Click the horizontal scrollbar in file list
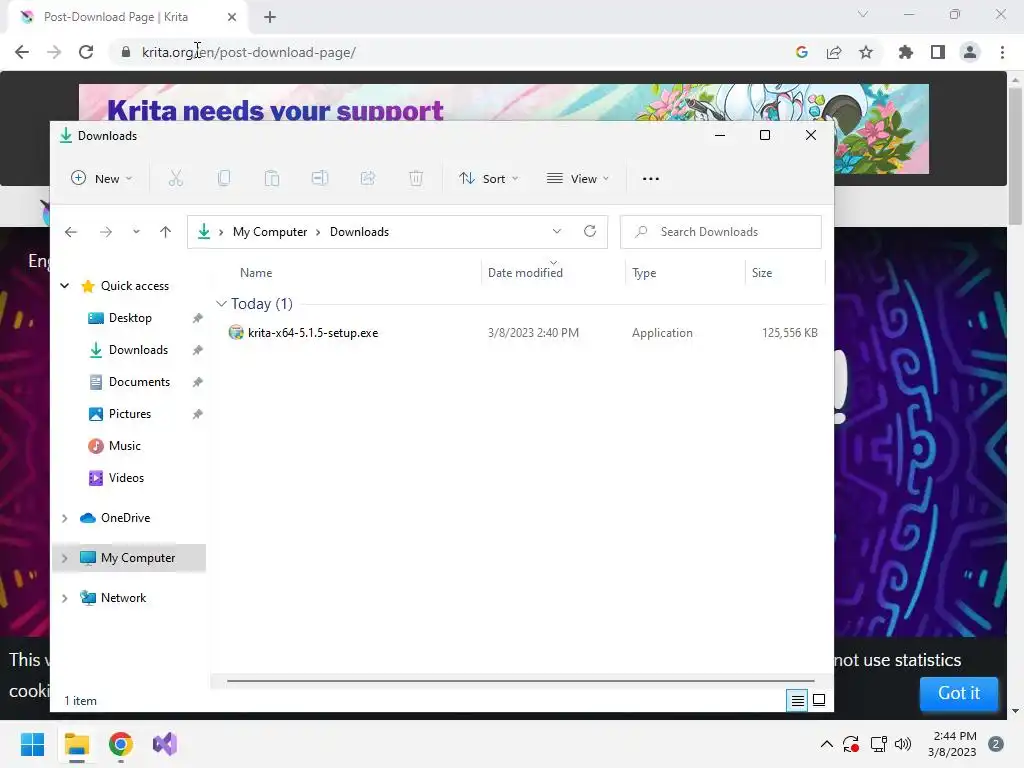 (x=520, y=681)
